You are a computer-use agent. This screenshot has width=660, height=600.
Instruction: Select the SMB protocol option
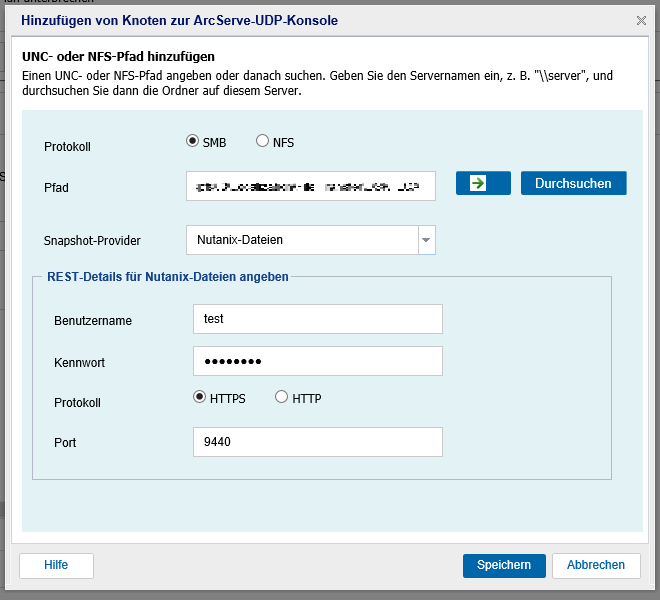(x=192, y=141)
